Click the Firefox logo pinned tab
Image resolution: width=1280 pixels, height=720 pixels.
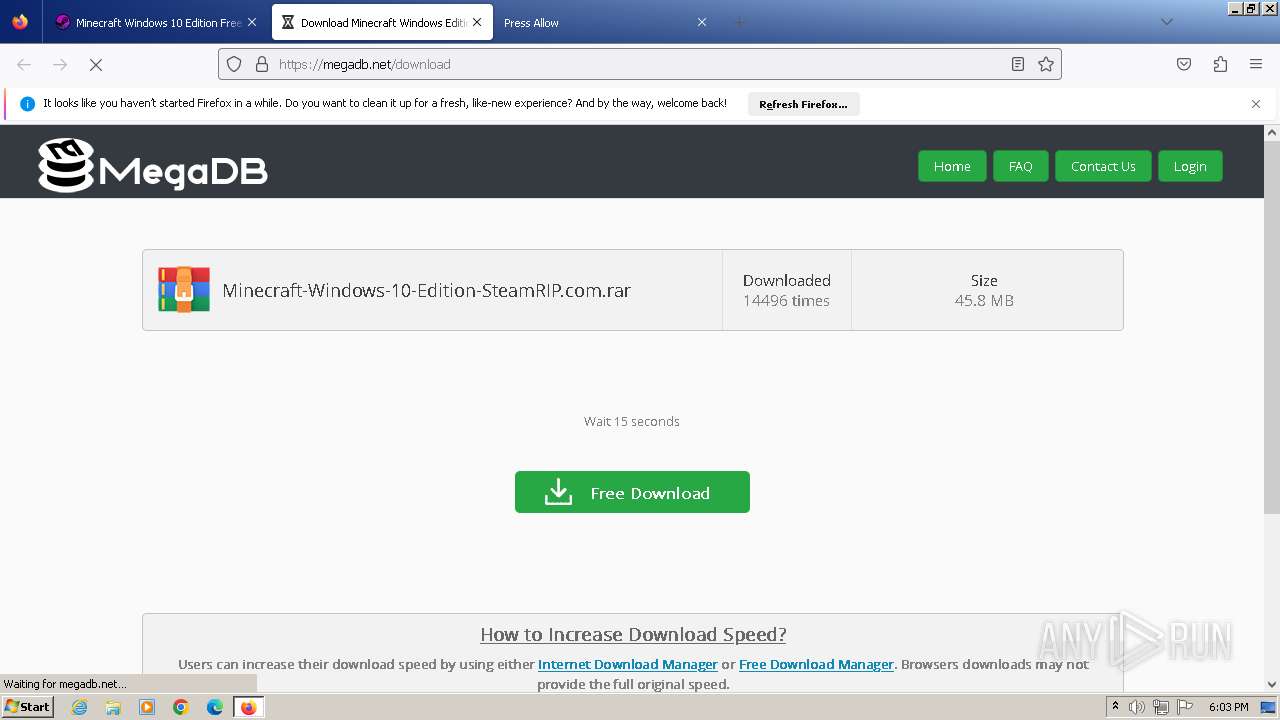(x=20, y=22)
